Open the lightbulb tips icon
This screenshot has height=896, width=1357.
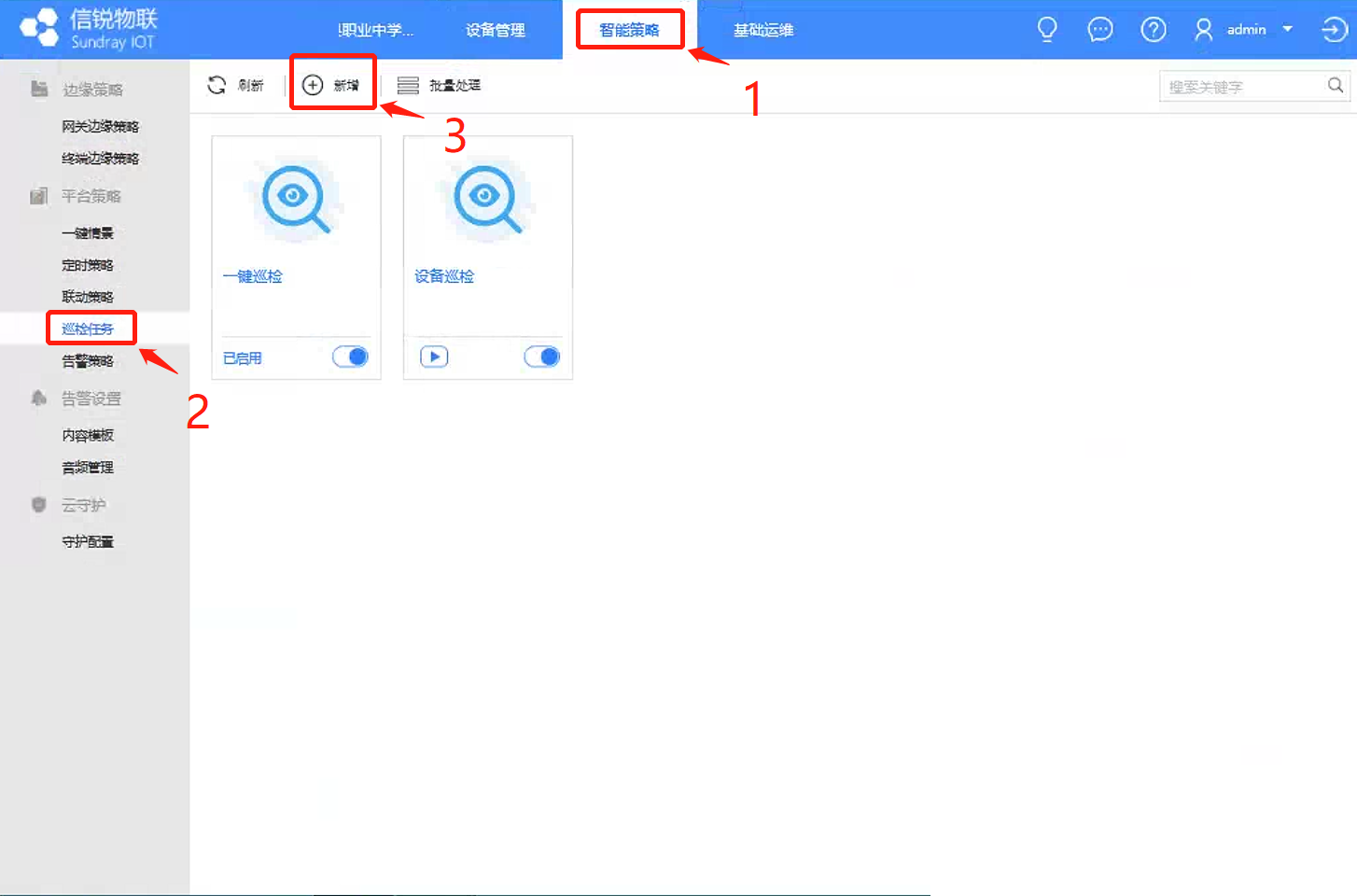click(x=1047, y=30)
